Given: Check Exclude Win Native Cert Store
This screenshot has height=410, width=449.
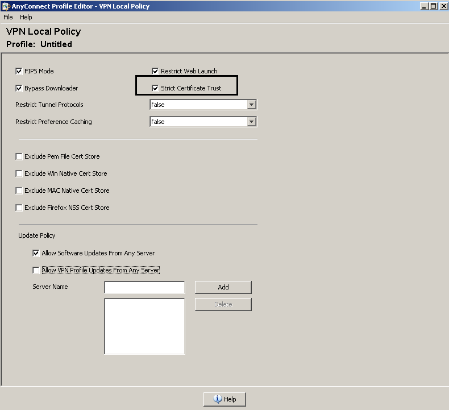Looking at the screenshot, I should [19, 173].
